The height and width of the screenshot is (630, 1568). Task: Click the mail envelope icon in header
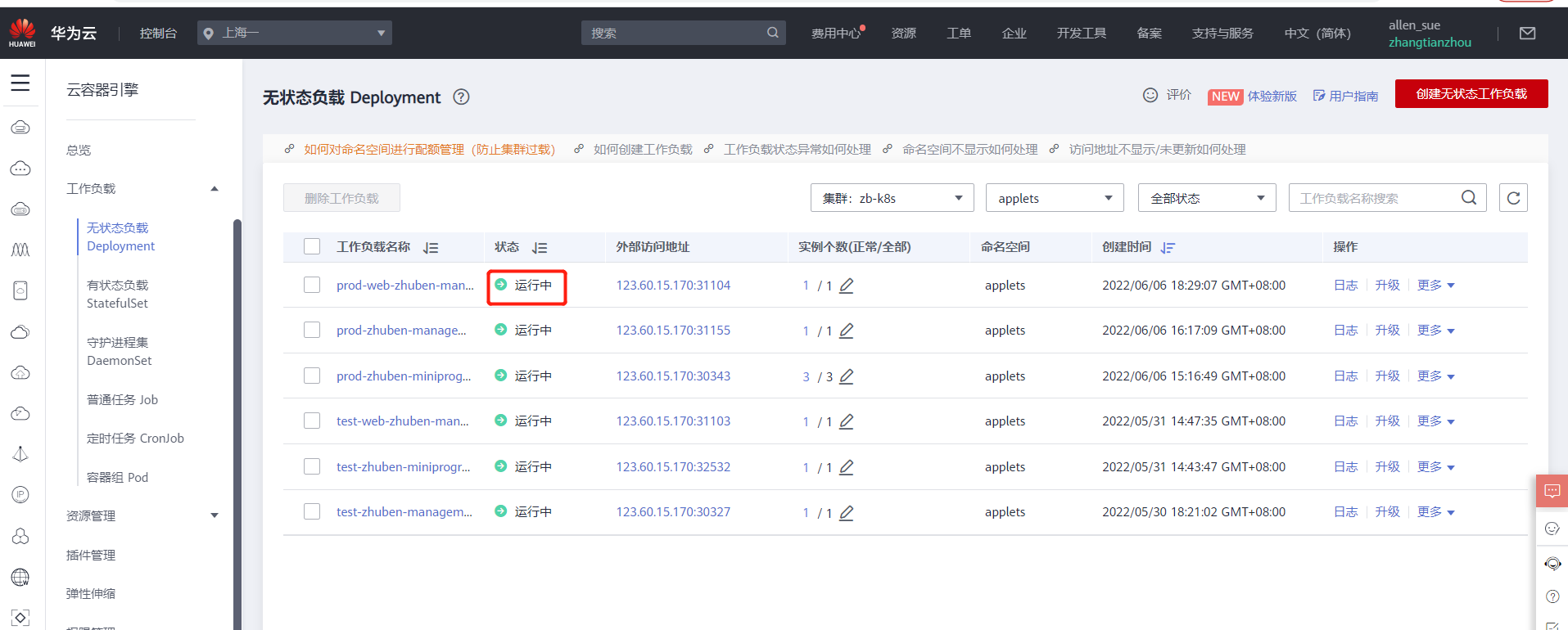point(1527,34)
